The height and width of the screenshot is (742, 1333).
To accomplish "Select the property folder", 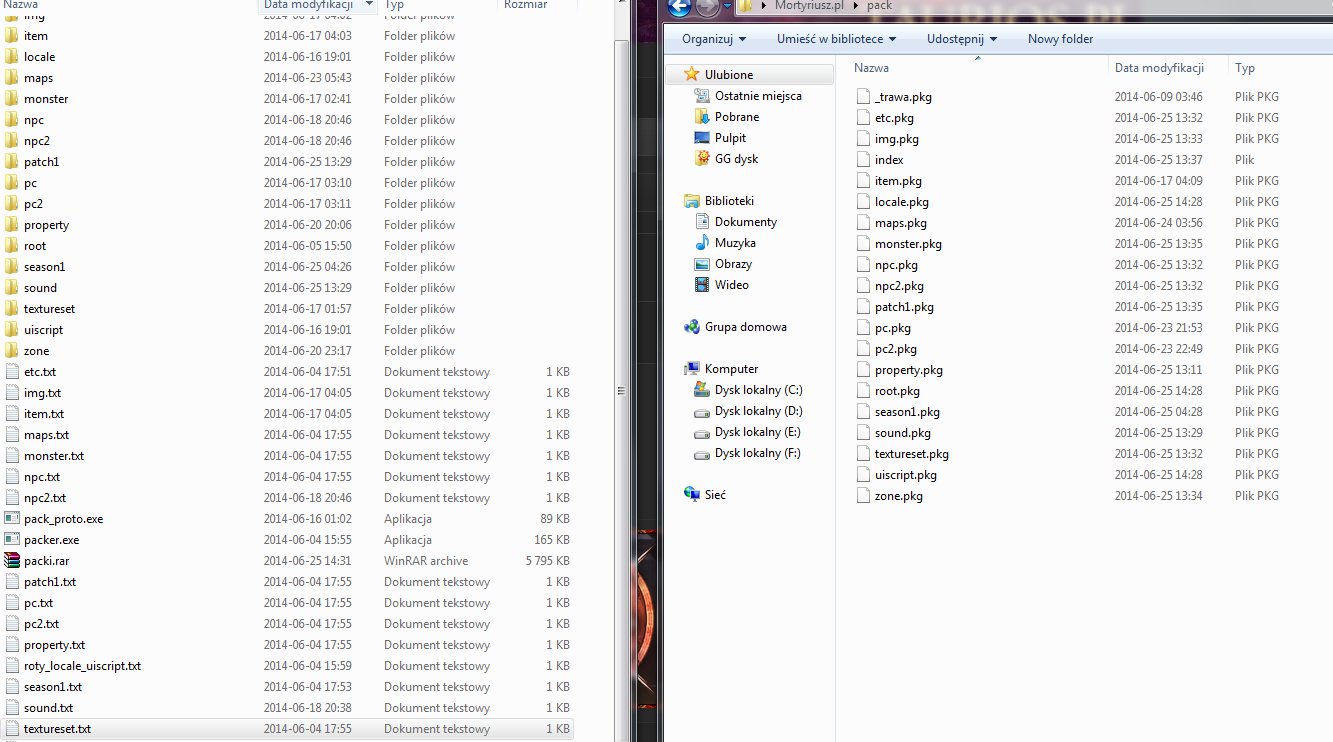I will [46, 225].
